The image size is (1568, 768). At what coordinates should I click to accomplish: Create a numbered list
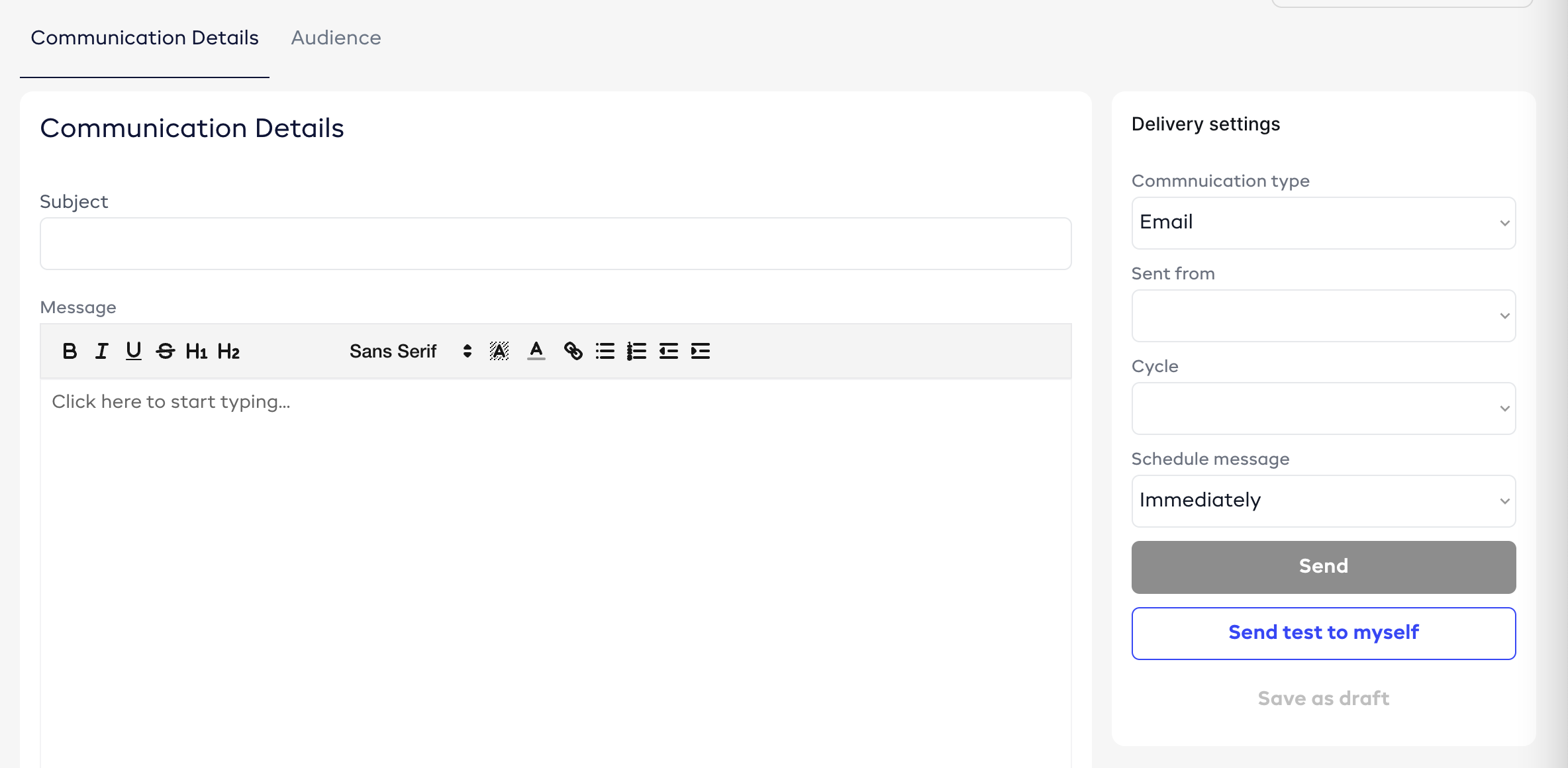pyautogui.click(x=636, y=351)
